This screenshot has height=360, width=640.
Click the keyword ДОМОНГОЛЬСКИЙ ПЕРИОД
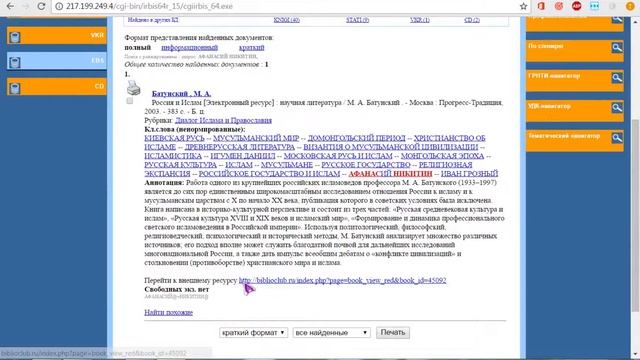(356, 138)
